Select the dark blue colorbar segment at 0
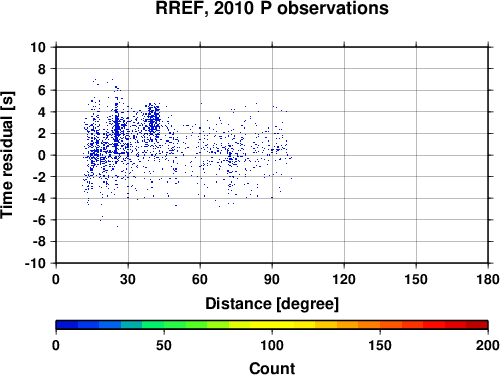The width and height of the screenshot is (500, 375). click(67, 325)
